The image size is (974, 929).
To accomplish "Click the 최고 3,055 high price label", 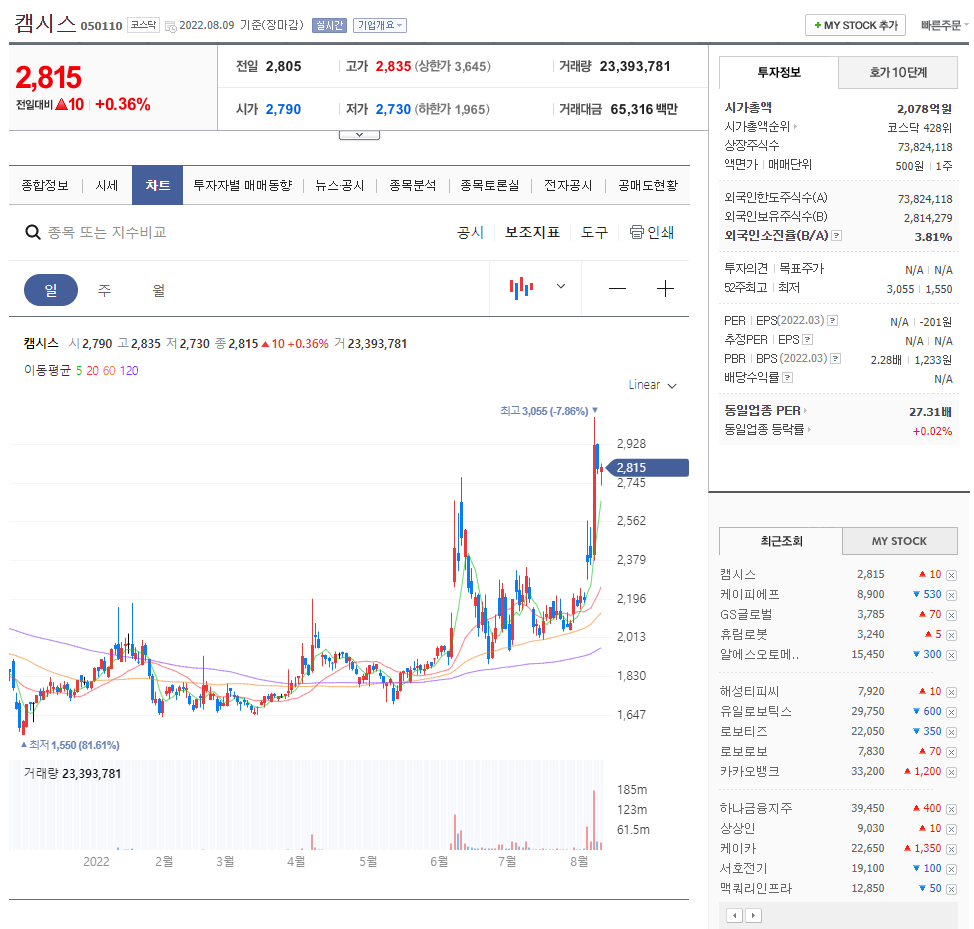I will 549,411.
